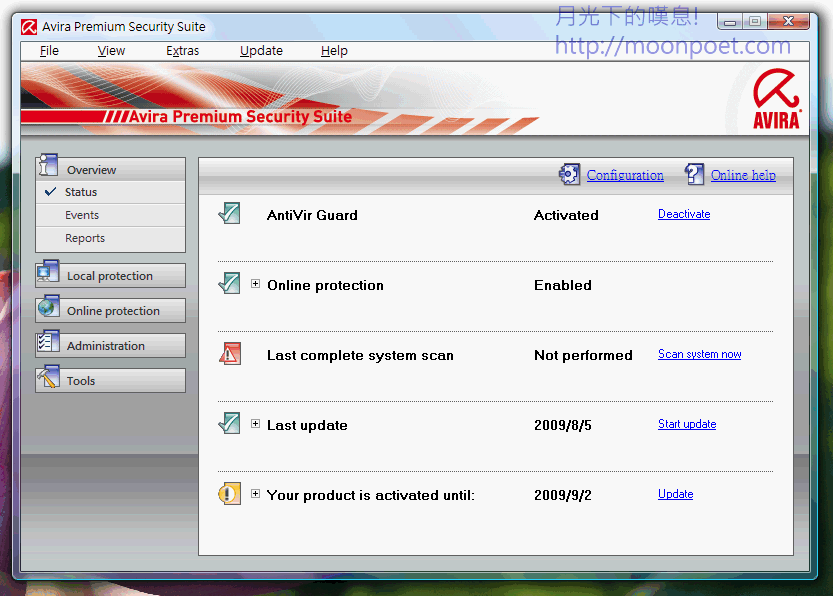Click the green check icon beside AntiVir Guard

click(x=230, y=214)
